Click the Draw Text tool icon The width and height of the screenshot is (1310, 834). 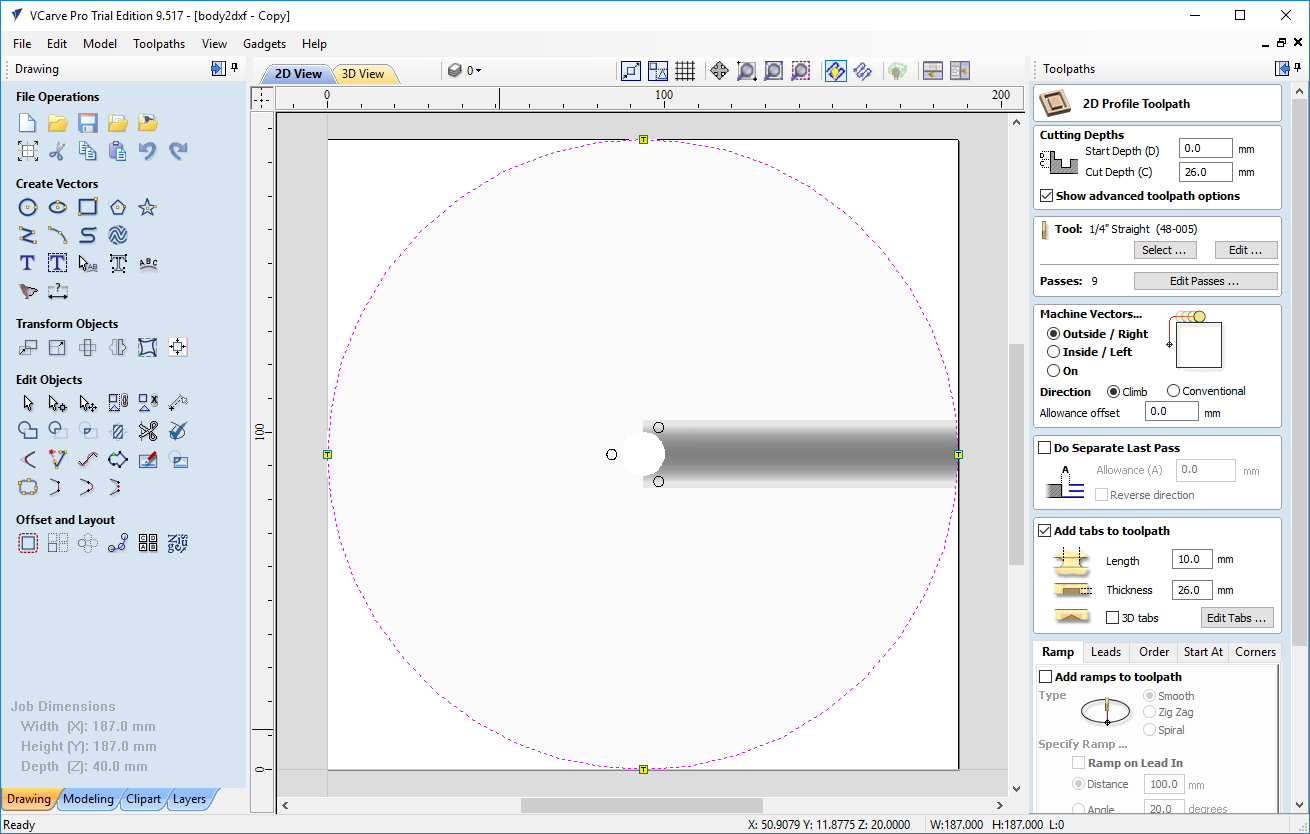pos(28,264)
